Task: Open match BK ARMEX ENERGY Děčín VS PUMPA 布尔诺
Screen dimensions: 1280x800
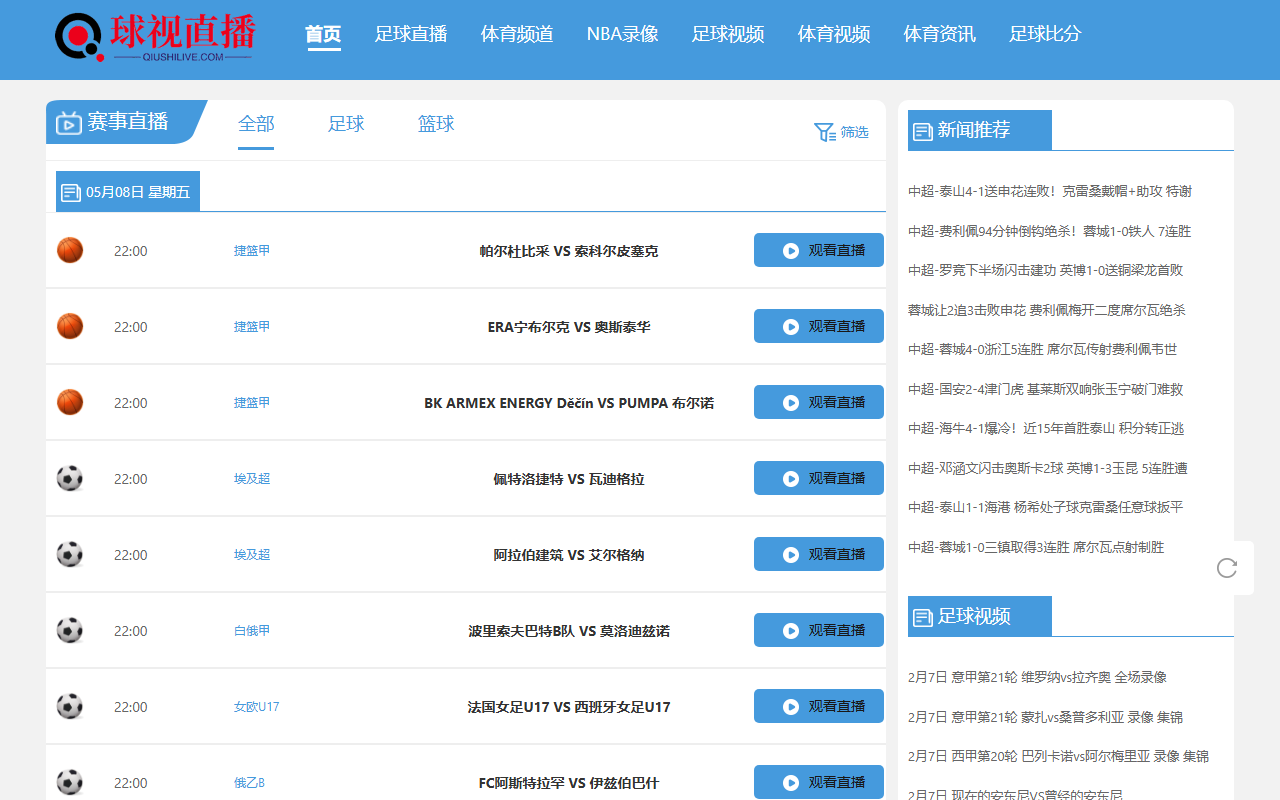Action: tap(569, 403)
